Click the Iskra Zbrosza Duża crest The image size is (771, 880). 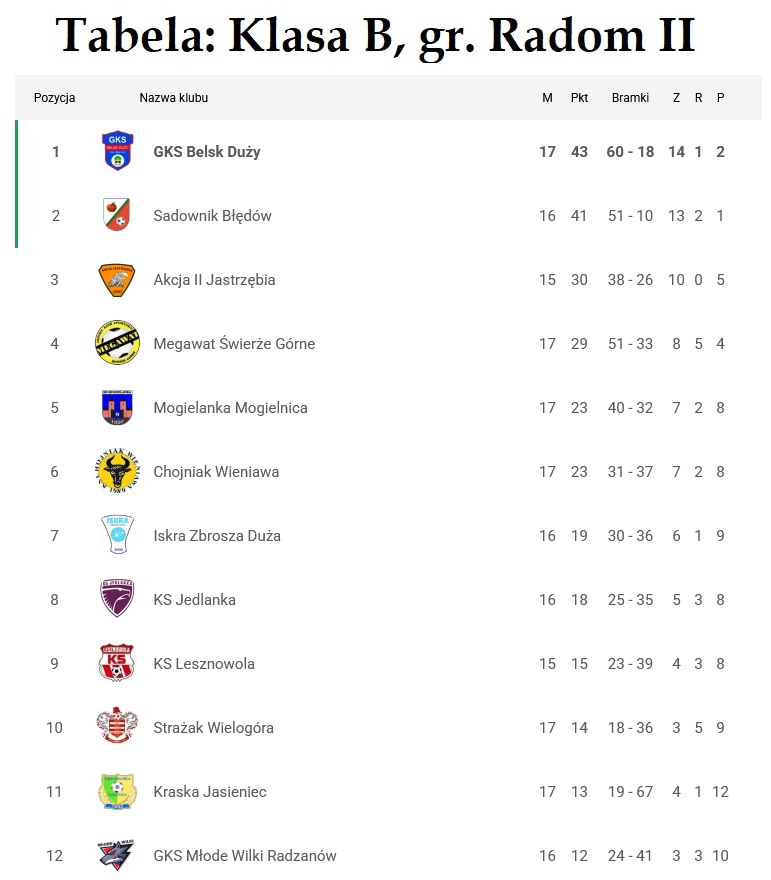coord(117,535)
